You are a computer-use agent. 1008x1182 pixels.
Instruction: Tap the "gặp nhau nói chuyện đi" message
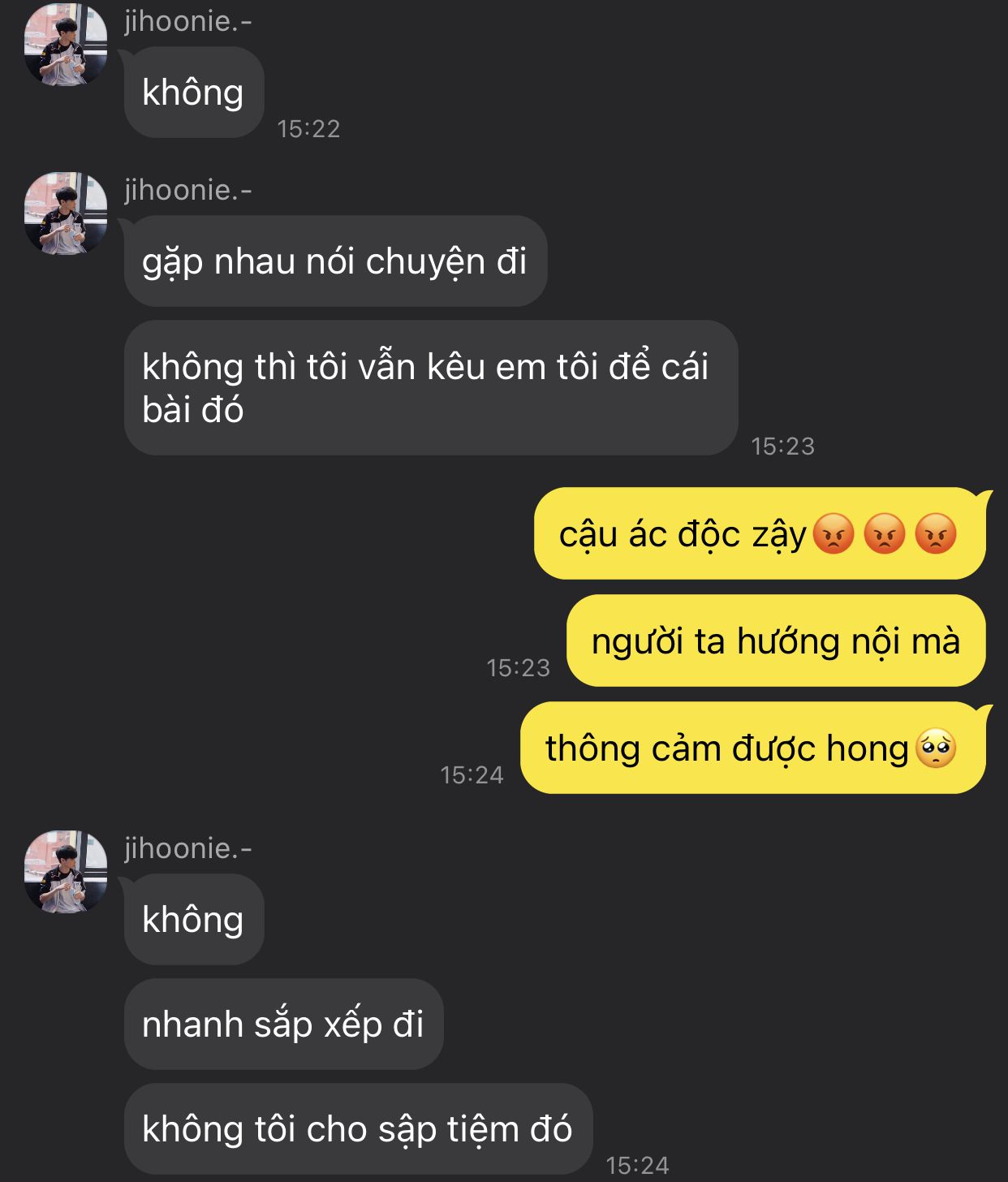pos(335,261)
